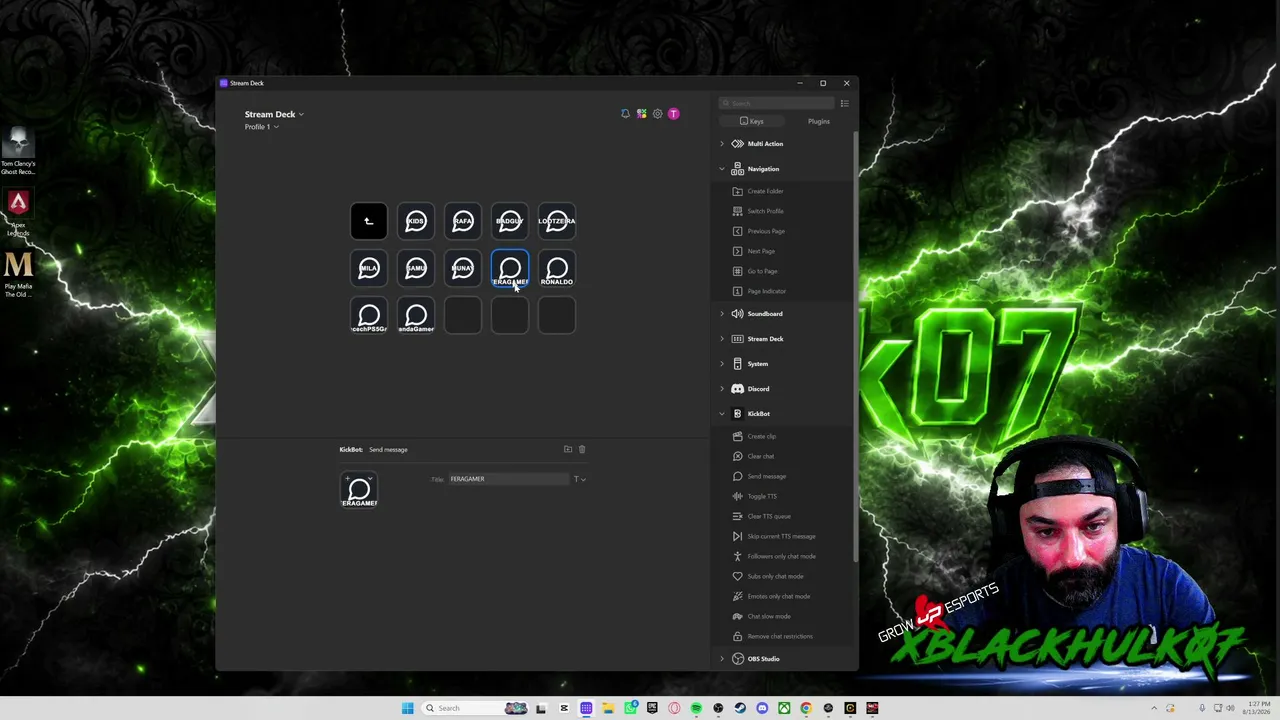Image resolution: width=1280 pixels, height=720 pixels.
Task: Collapse the Navigation category
Action: pyautogui.click(x=722, y=169)
